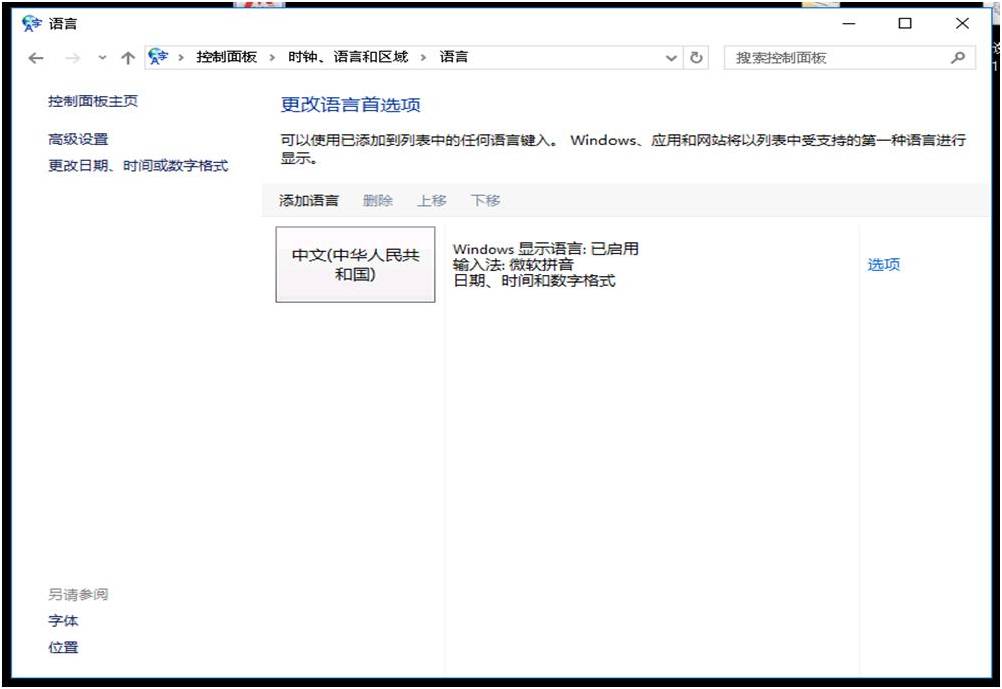Image resolution: width=1002 pixels, height=689 pixels.
Task: Expand the address bar history dropdown
Action: click(672, 58)
